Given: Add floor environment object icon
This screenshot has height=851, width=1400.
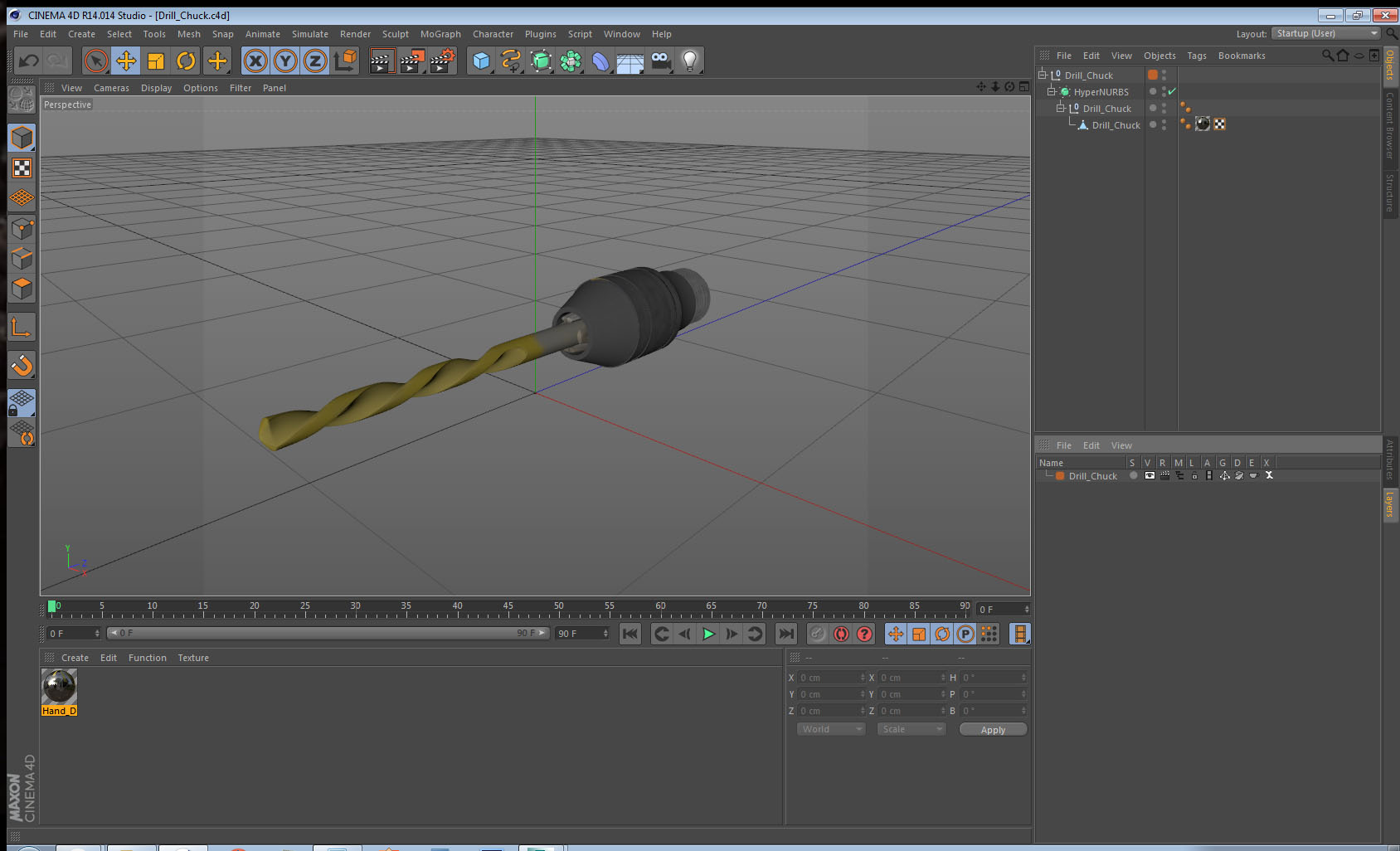Looking at the screenshot, I should pyautogui.click(x=630, y=61).
